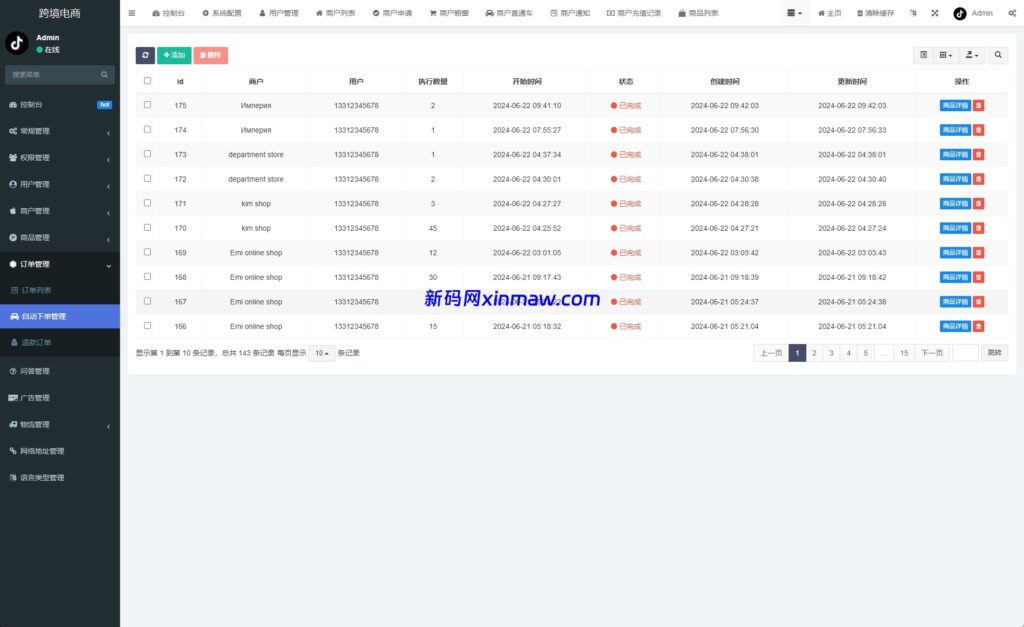Check the checkbox for row id 169
This screenshot has height=627, width=1024.
click(145, 252)
